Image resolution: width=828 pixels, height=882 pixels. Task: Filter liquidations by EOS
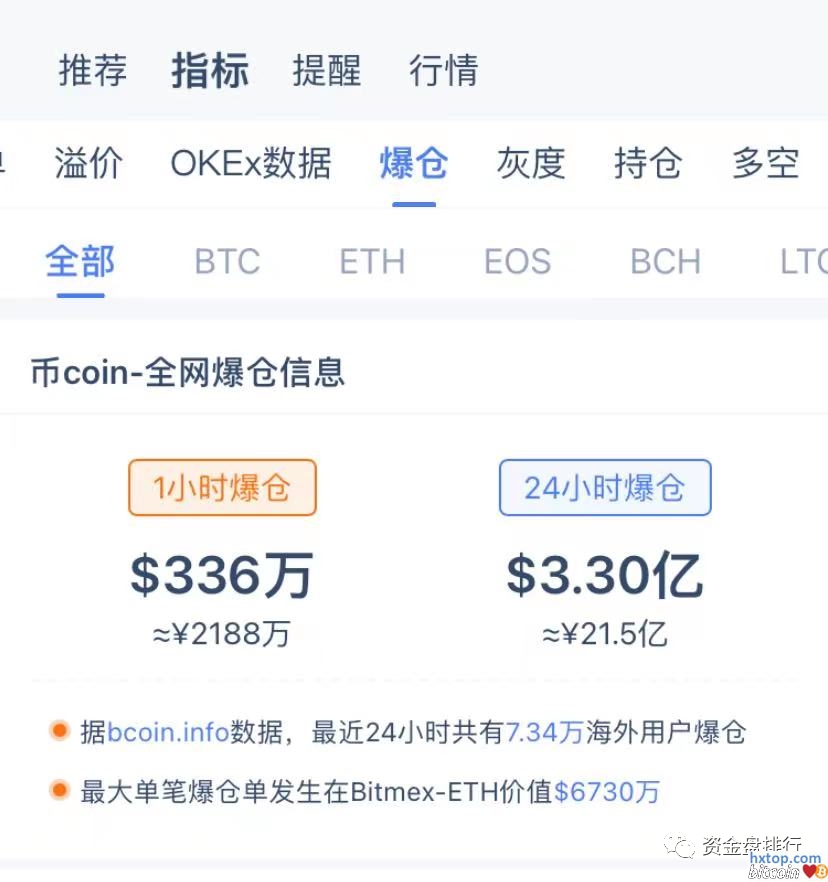click(517, 262)
